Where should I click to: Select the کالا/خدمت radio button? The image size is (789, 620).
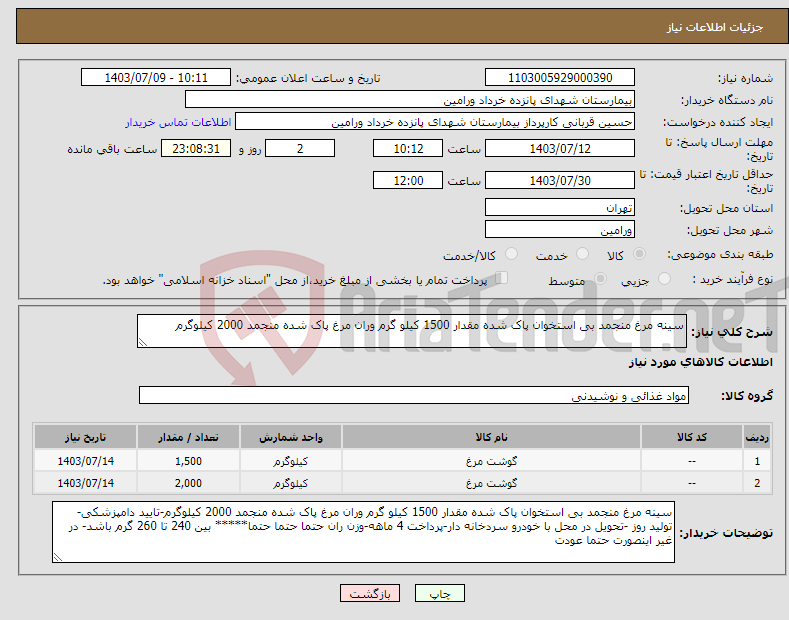click(x=511, y=254)
